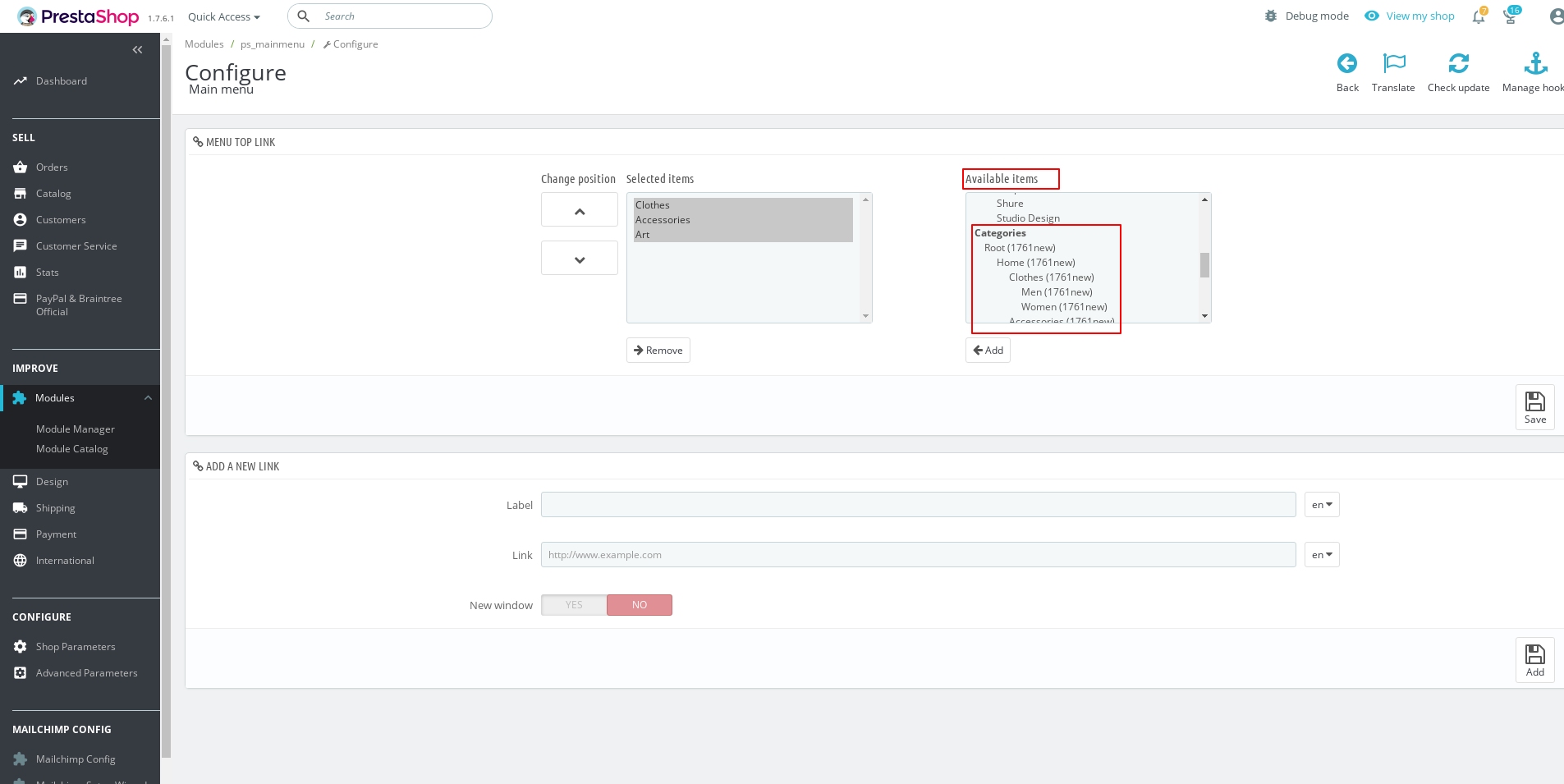Viewport: 1564px width, 784px height.
Task: Open Module Manager from the sidebar
Action: click(75, 429)
